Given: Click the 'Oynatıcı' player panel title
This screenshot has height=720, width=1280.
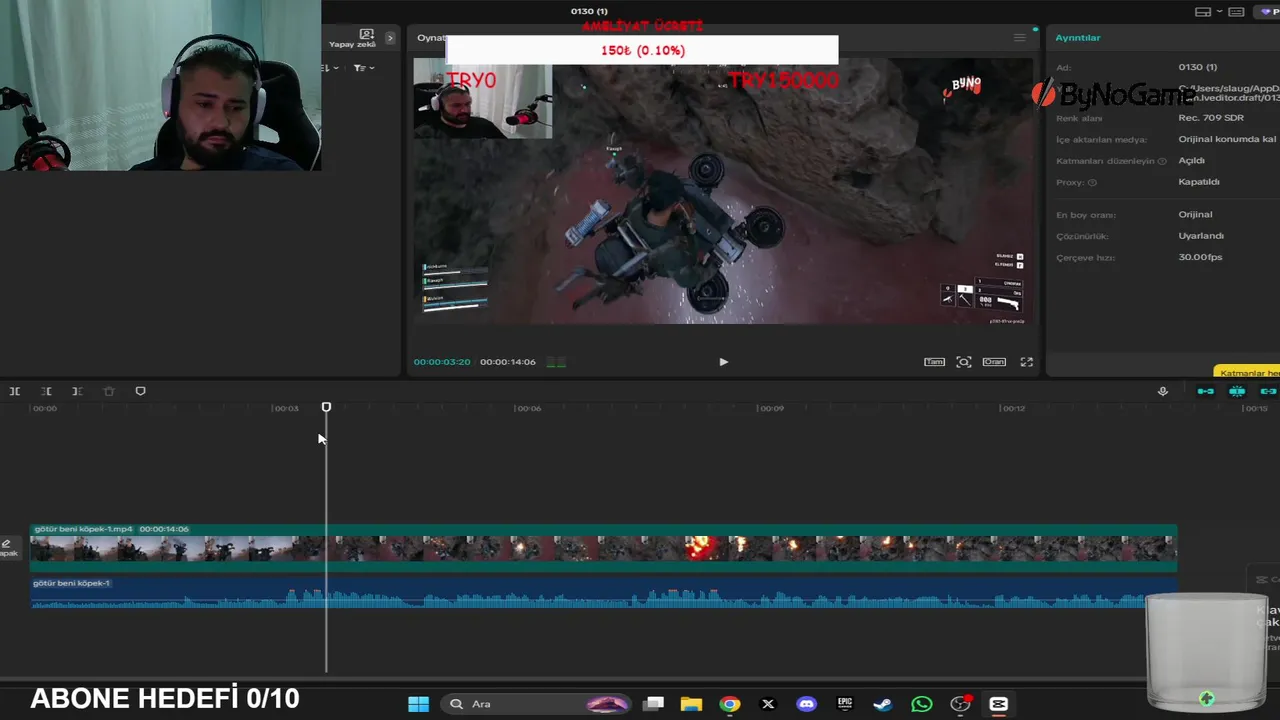Looking at the screenshot, I should pyautogui.click(x=431, y=38).
